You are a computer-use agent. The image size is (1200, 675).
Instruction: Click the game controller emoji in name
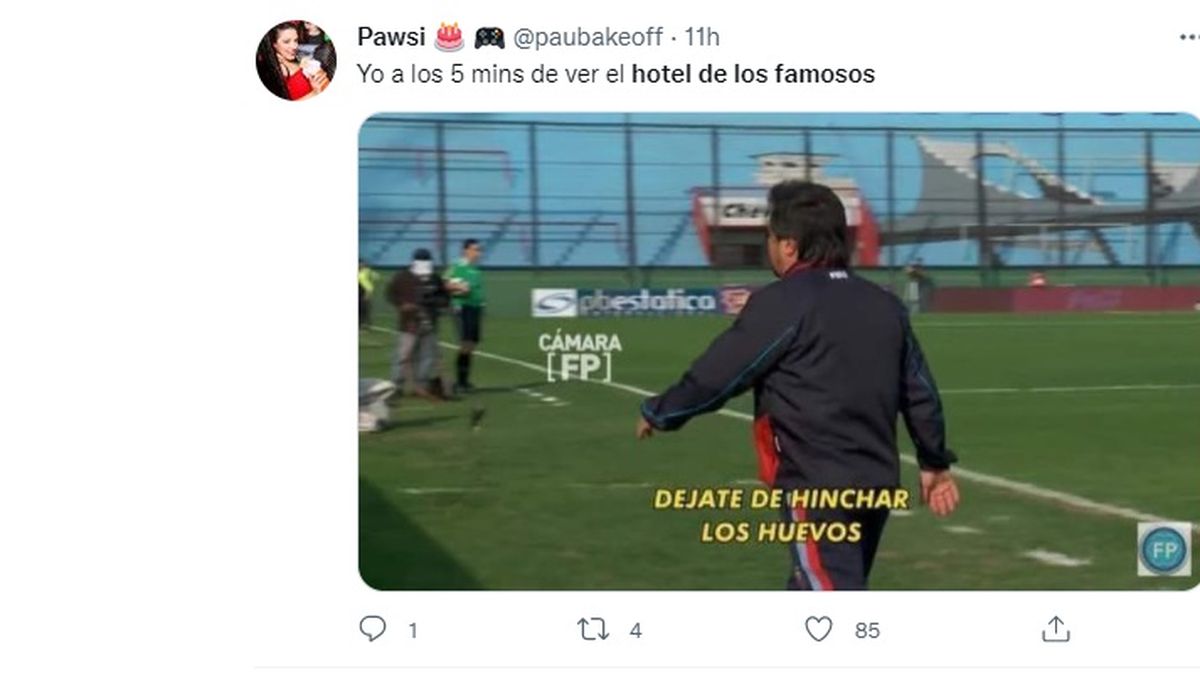tap(489, 38)
